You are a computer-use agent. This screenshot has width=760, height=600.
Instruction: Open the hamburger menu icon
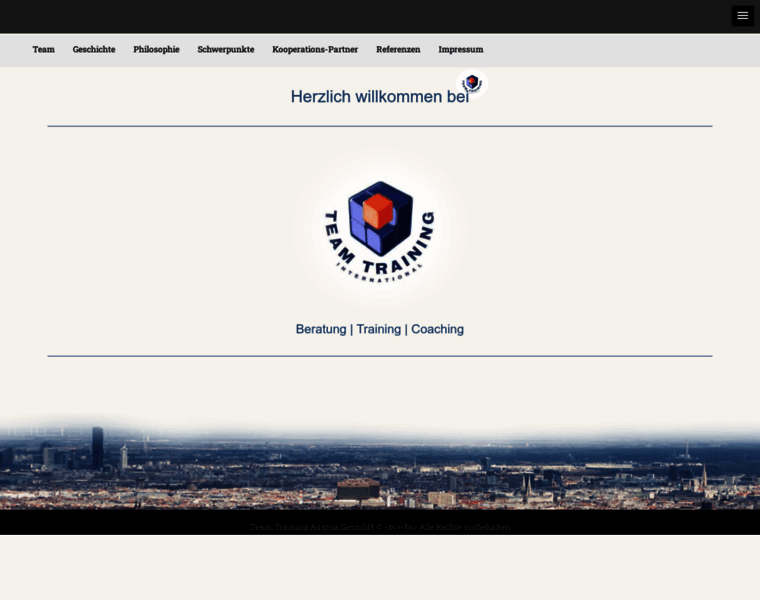click(742, 16)
